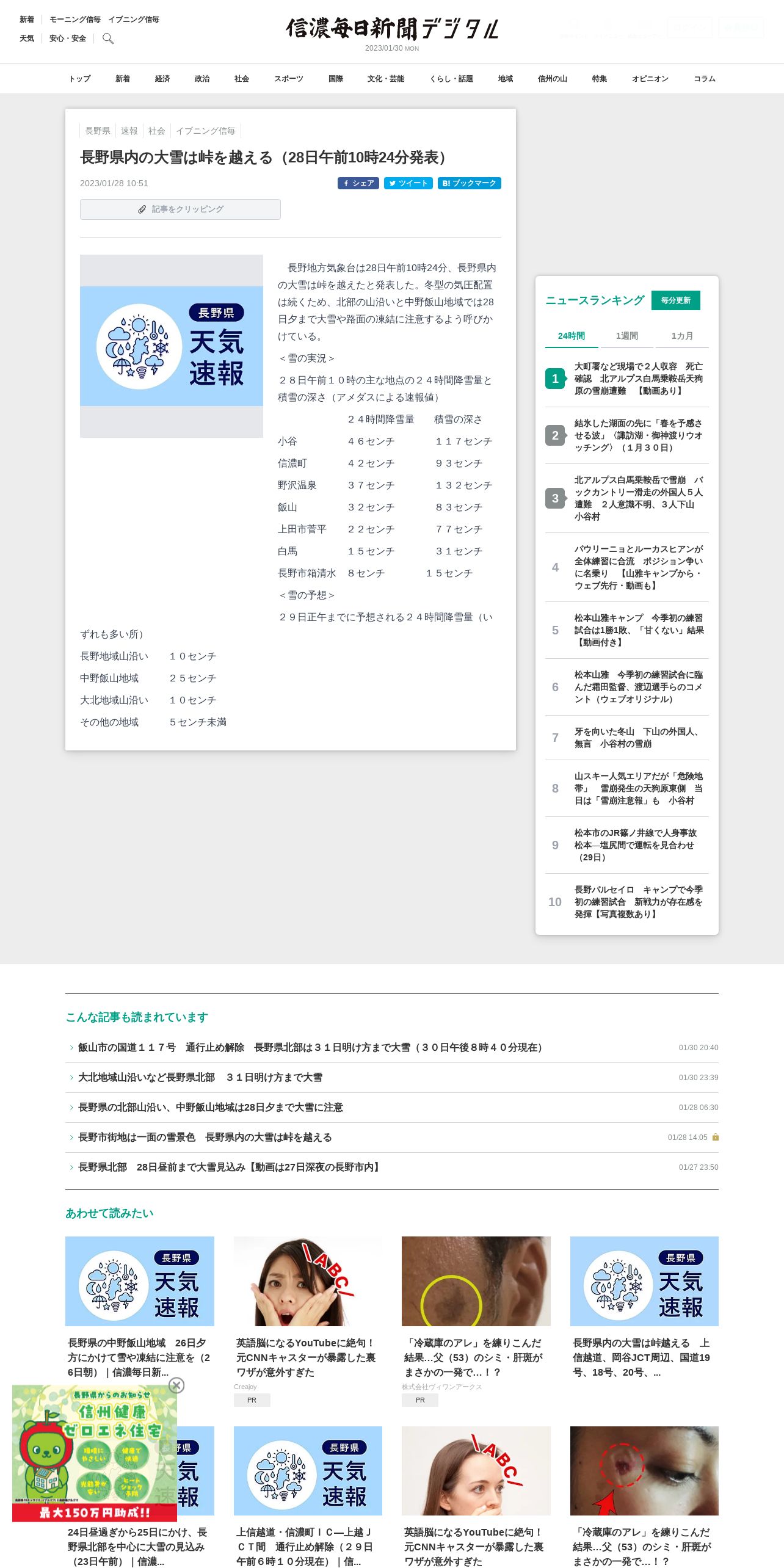Viewport: 784px width, 1568px height.
Task: Open related article 長野県北部 28日昼前まで大雪見込み
Action: [230, 1167]
